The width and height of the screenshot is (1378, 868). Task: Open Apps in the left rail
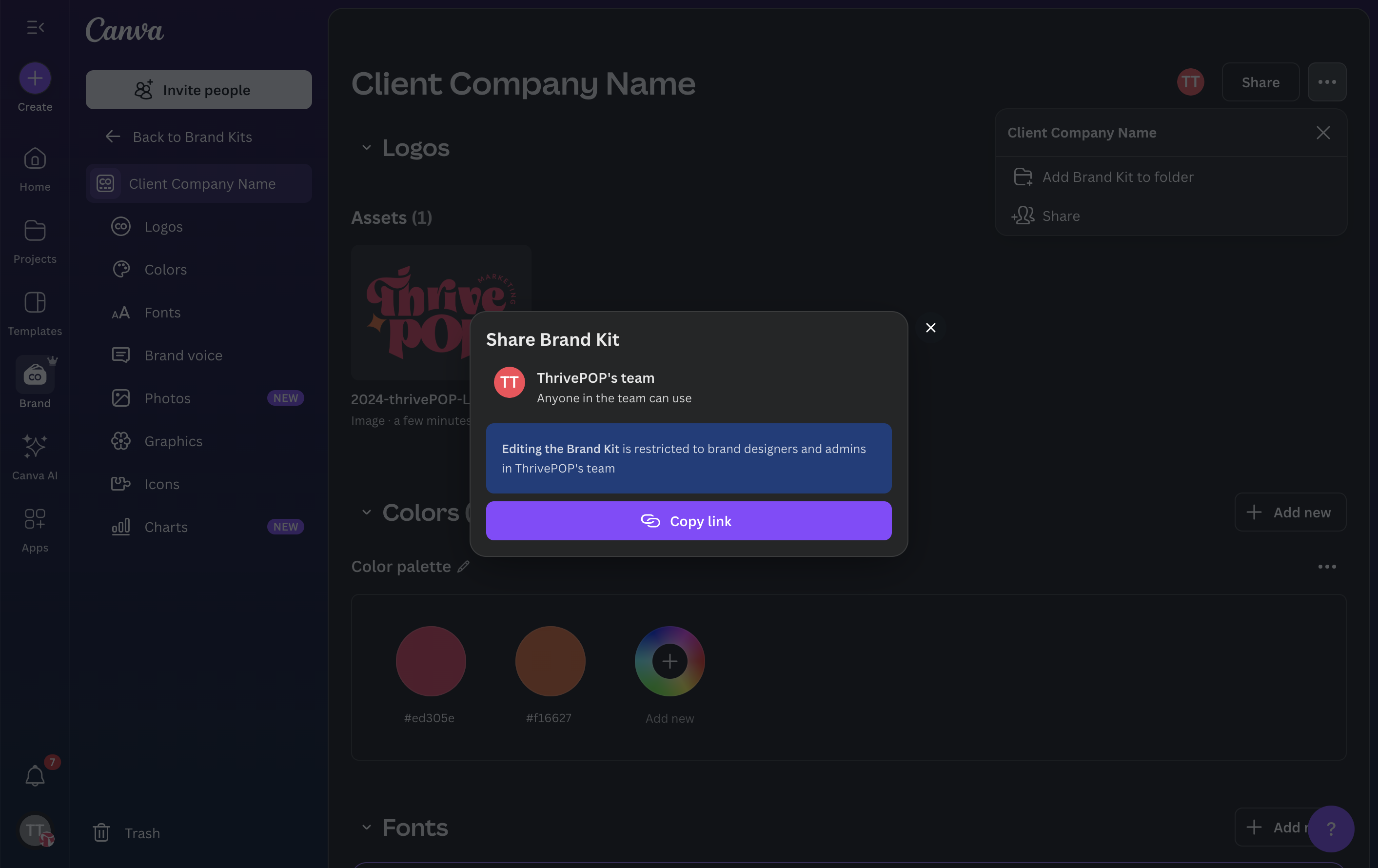[x=35, y=530]
